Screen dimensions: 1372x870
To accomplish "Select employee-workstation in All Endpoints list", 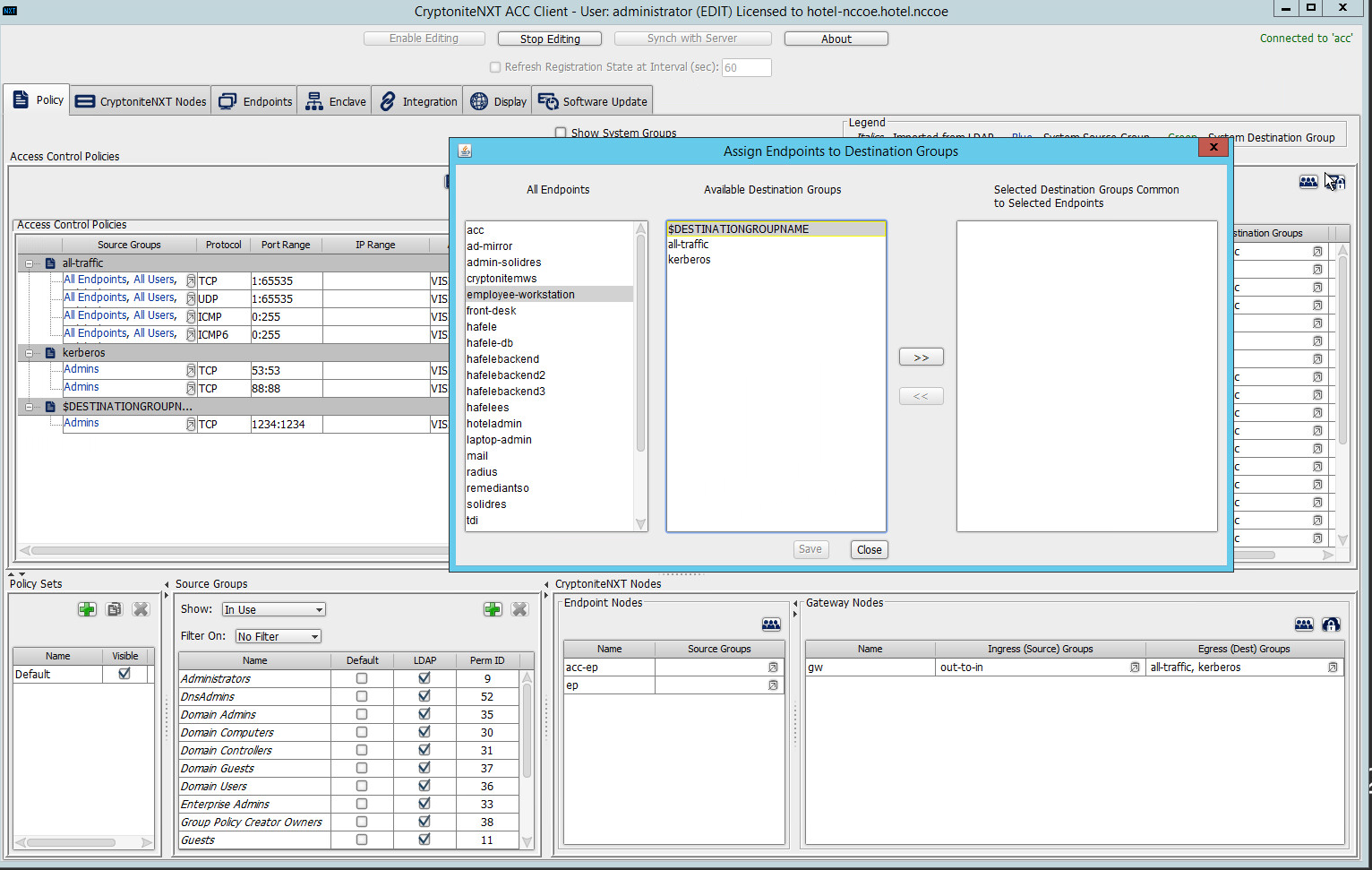I will tap(549, 295).
